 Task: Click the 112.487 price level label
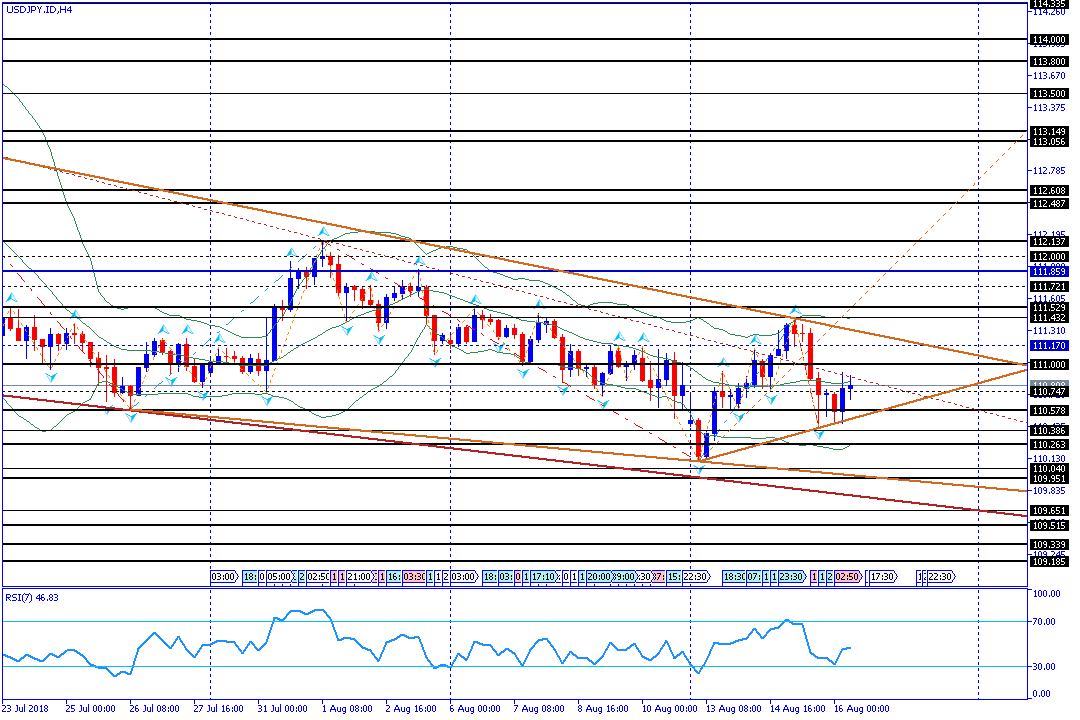pos(1048,203)
